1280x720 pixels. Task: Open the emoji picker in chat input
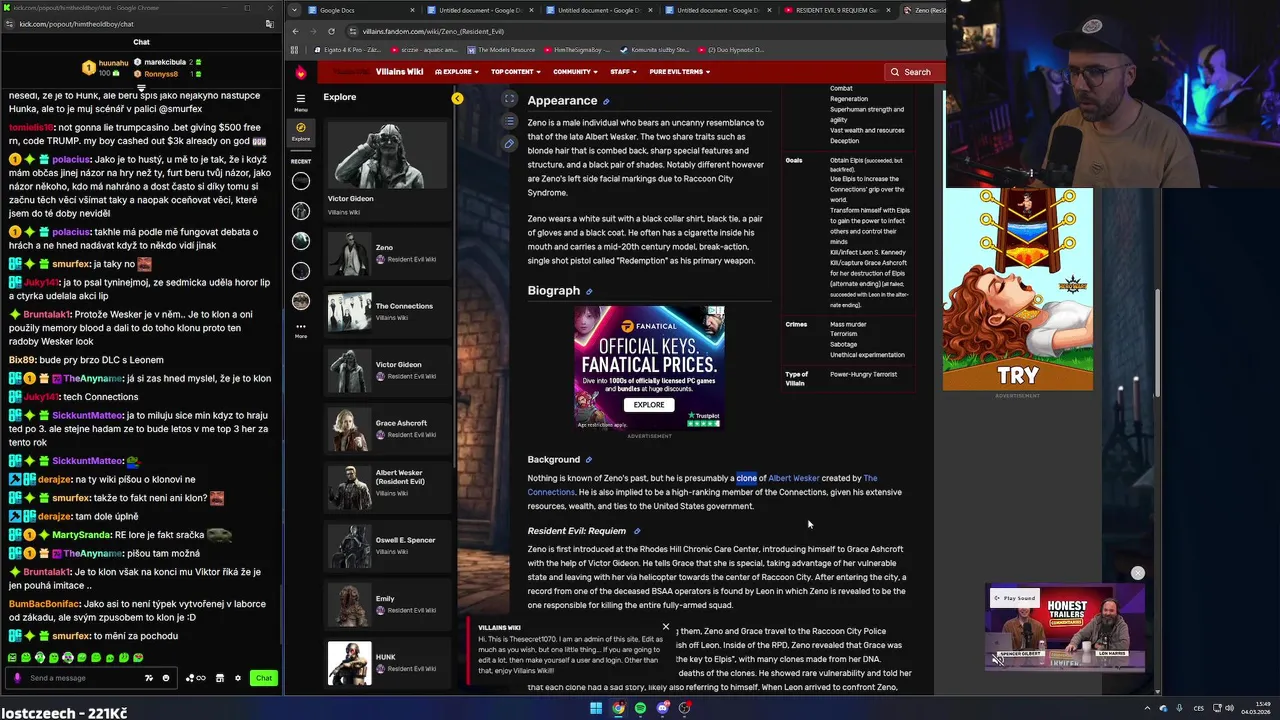(x=166, y=678)
